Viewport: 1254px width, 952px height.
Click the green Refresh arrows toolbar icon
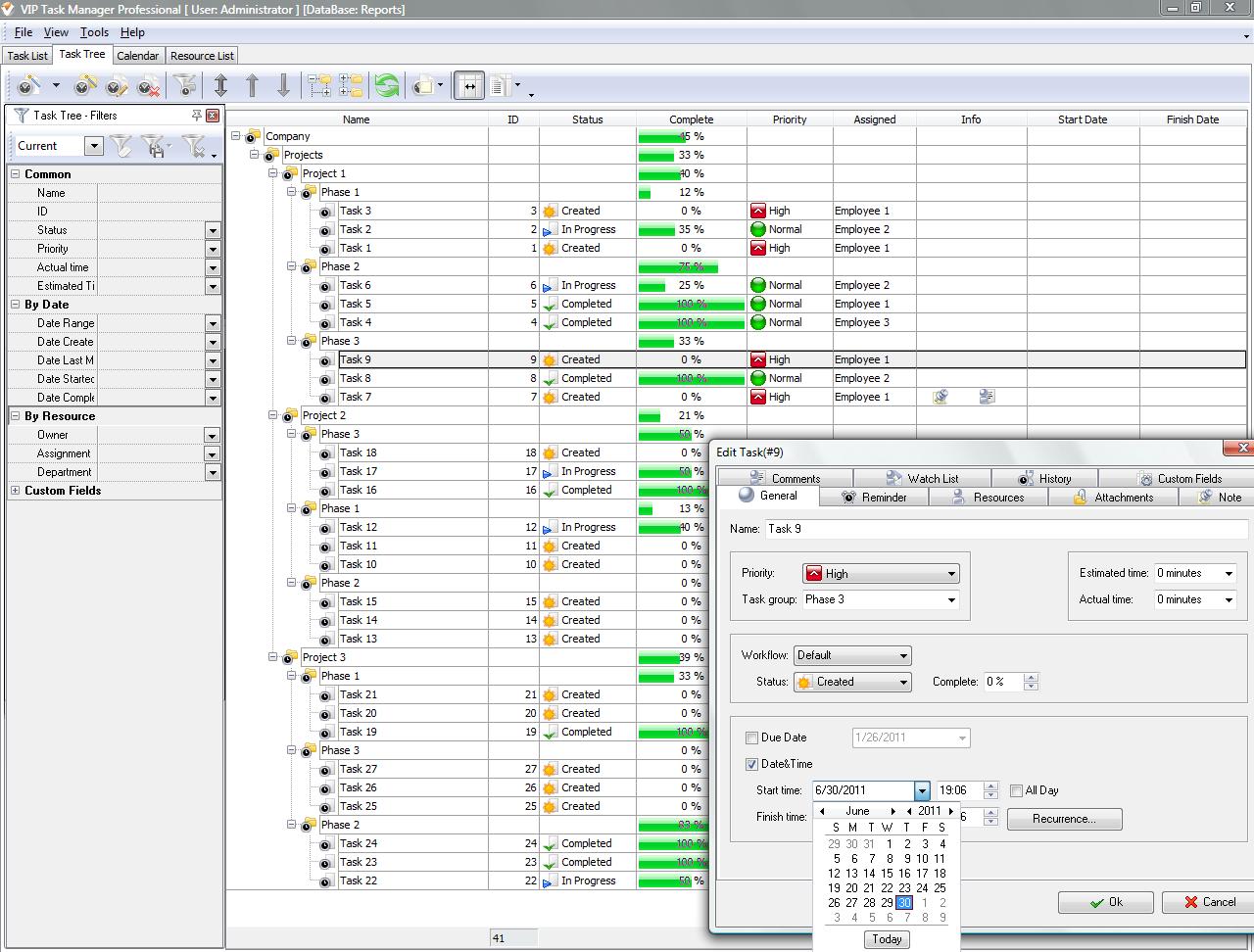coord(387,86)
